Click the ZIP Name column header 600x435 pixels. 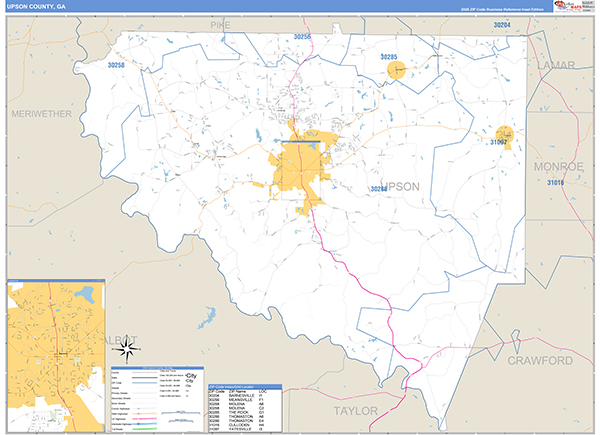[x=238, y=391]
